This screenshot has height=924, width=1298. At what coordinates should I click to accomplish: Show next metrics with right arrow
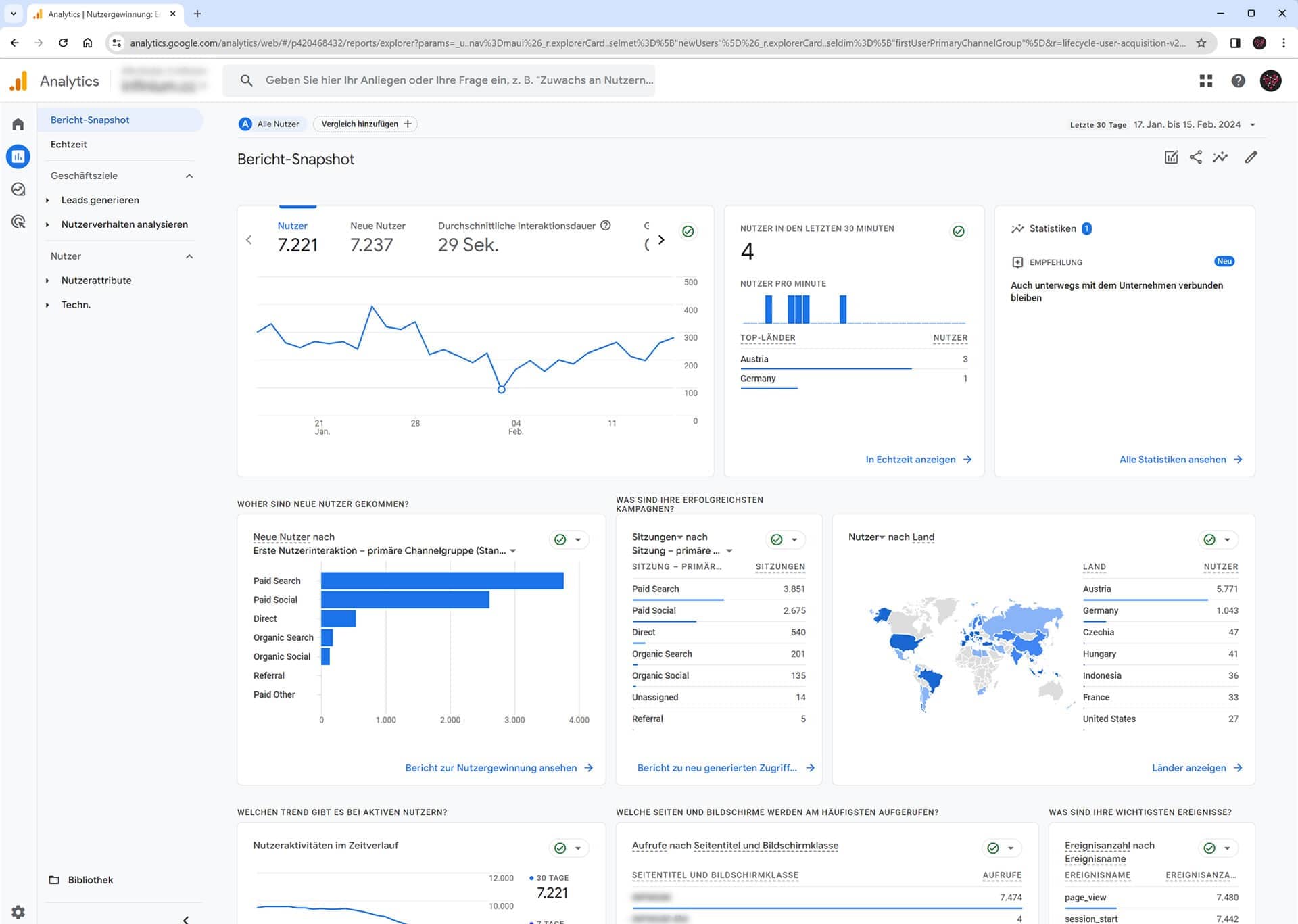(x=661, y=240)
